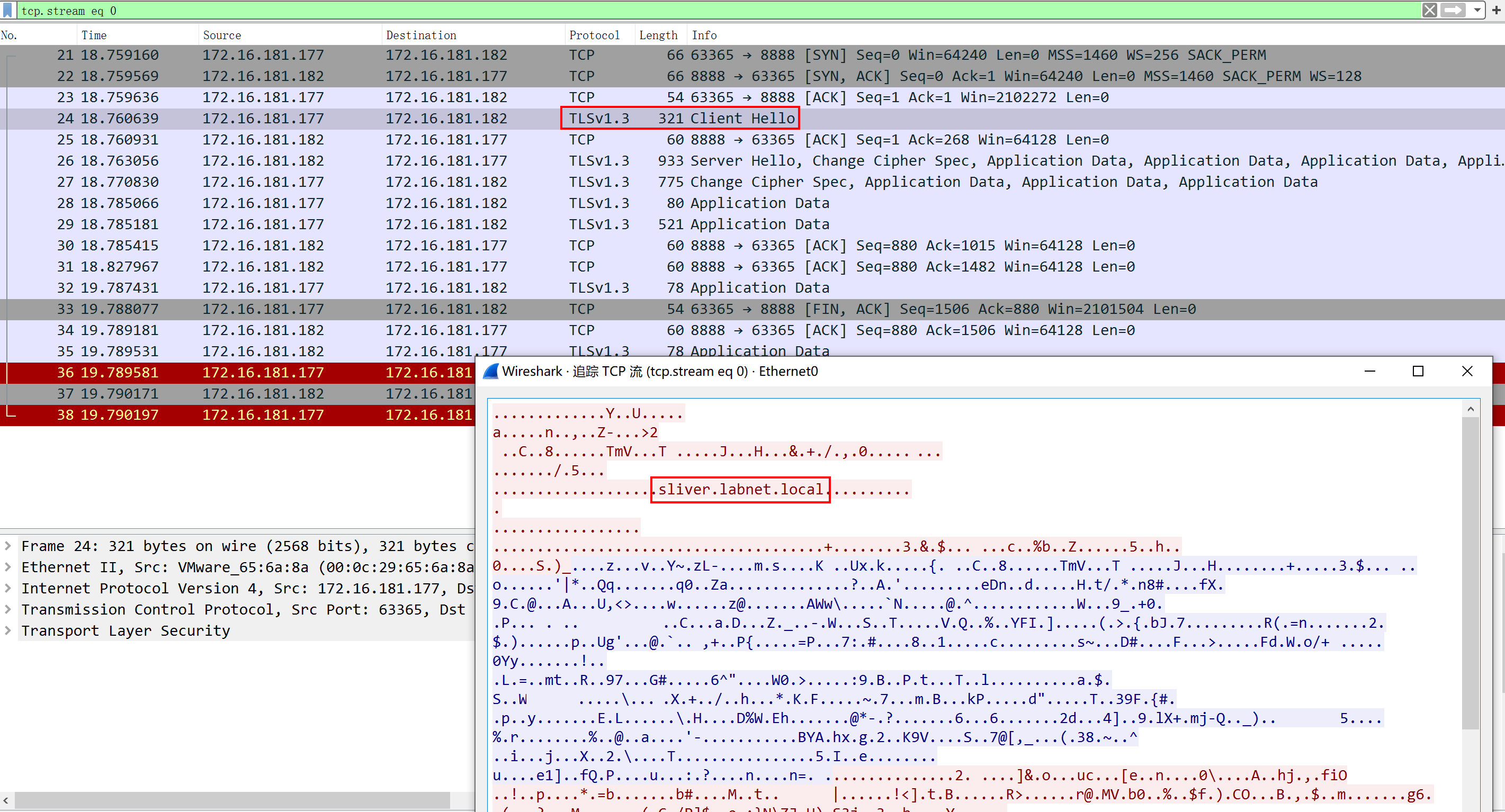Select packet 25 ACK Ack=268 row

752,140
